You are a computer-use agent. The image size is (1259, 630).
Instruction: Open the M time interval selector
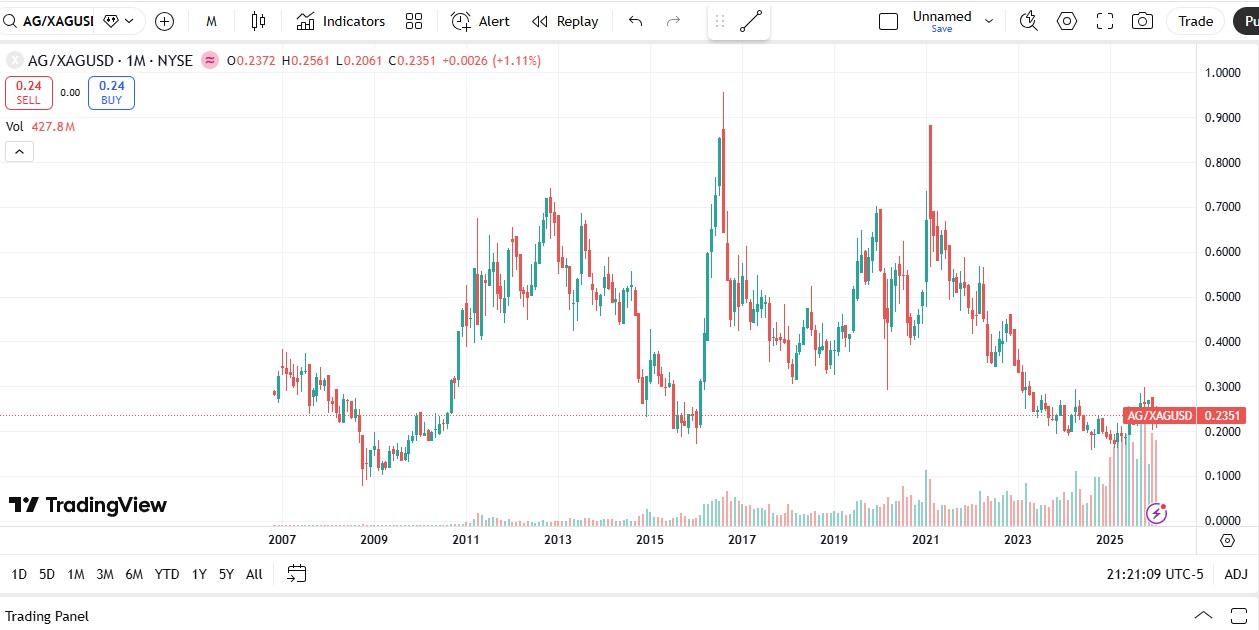tap(212, 21)
